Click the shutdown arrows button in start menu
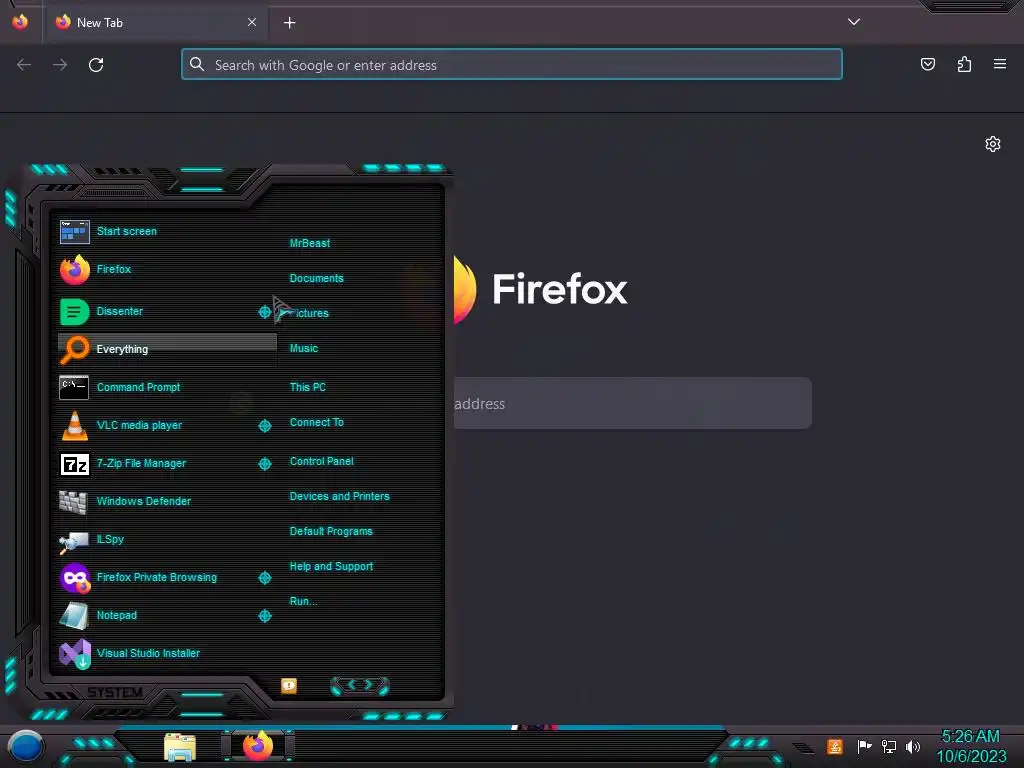Viewport: 1024px width, 768px height. (360, 685)
